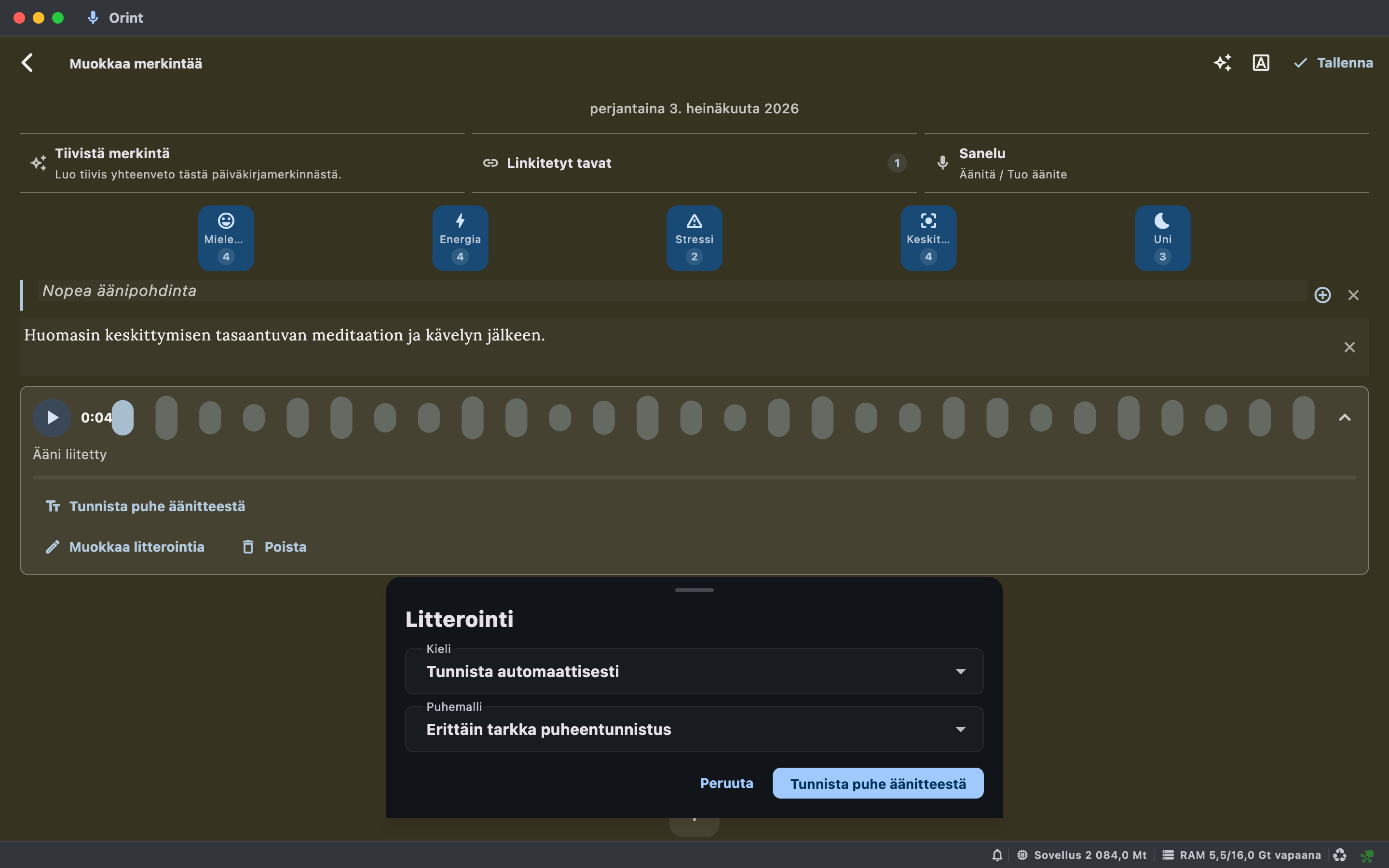Screen dimensions: 1389x868
Task: Select the Stressi warning tile
Action: pos(694,238)
